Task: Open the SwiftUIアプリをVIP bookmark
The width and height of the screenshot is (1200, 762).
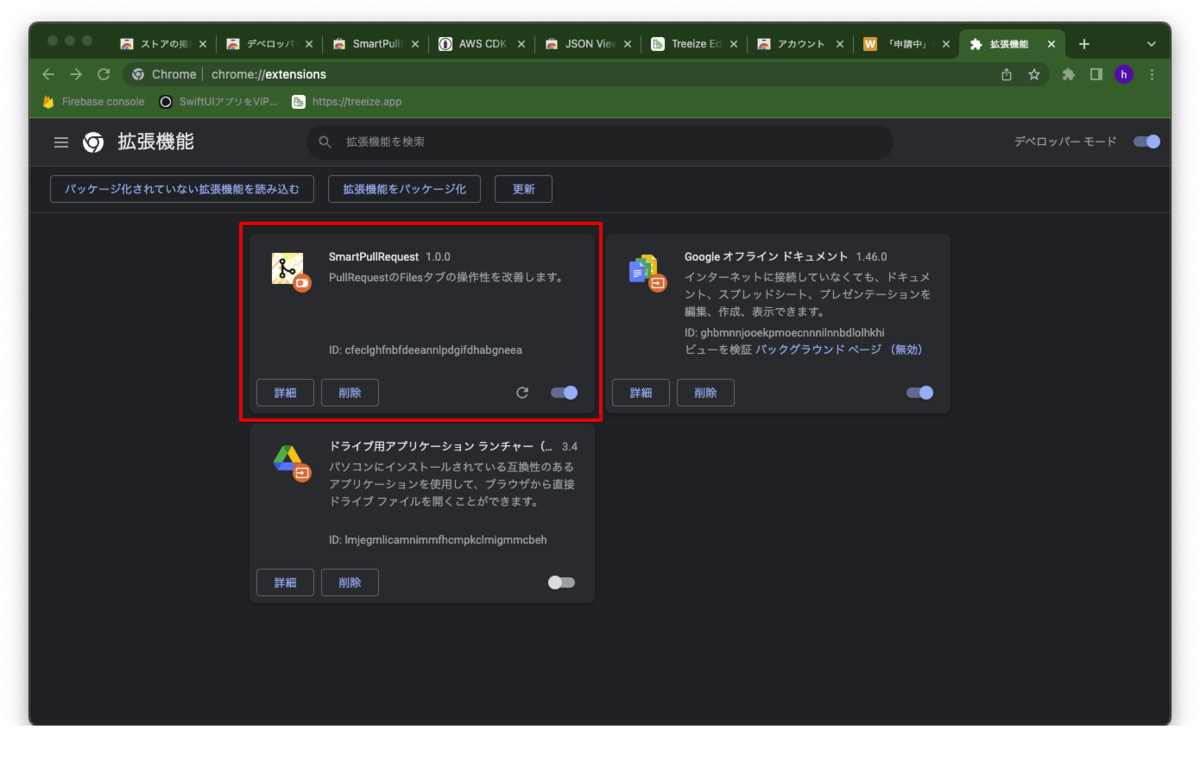Action: click(x=219, y=101)
